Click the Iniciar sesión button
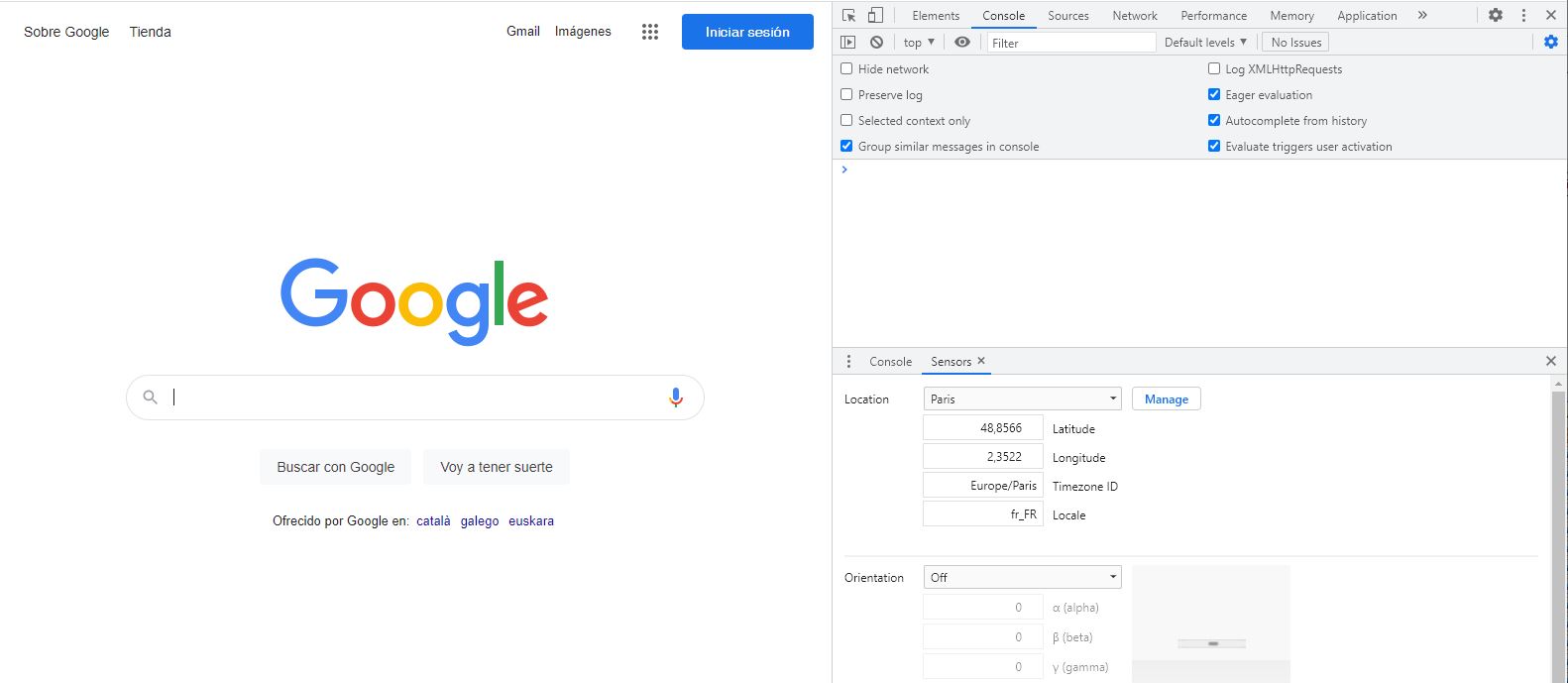This screenshot has height=683, width=1568. 747,32
